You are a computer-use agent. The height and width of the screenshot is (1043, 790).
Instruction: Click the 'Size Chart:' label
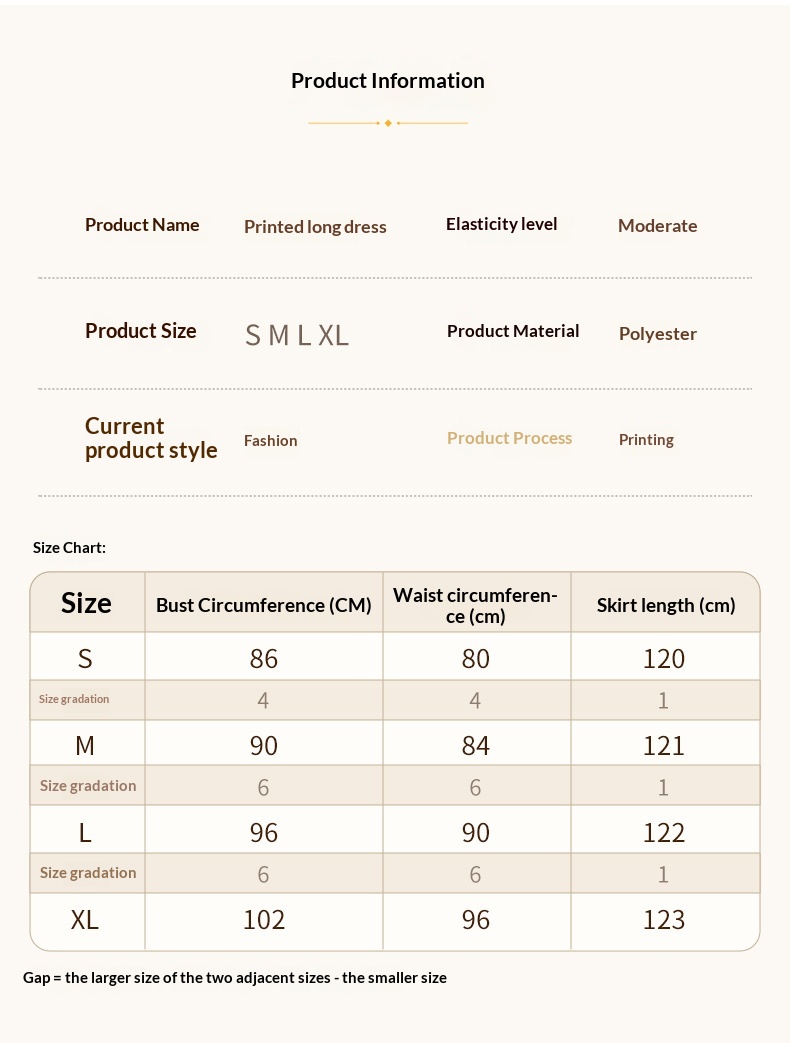pos(69,547)
